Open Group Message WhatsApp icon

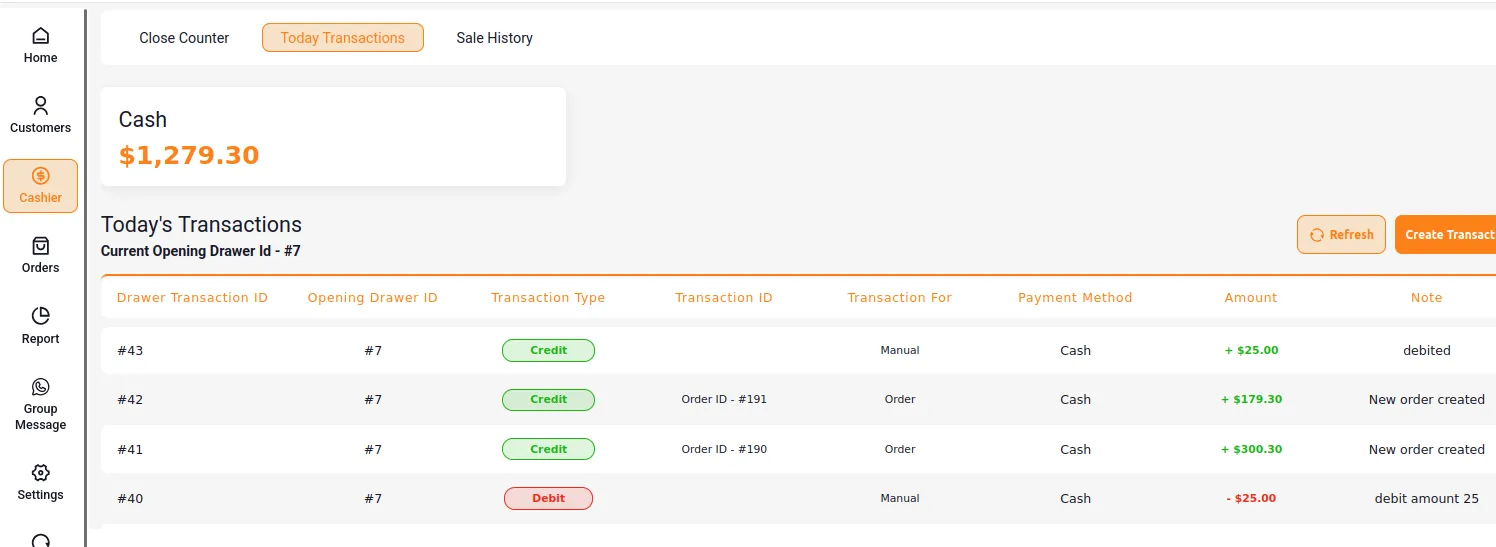tap(40, 387)
